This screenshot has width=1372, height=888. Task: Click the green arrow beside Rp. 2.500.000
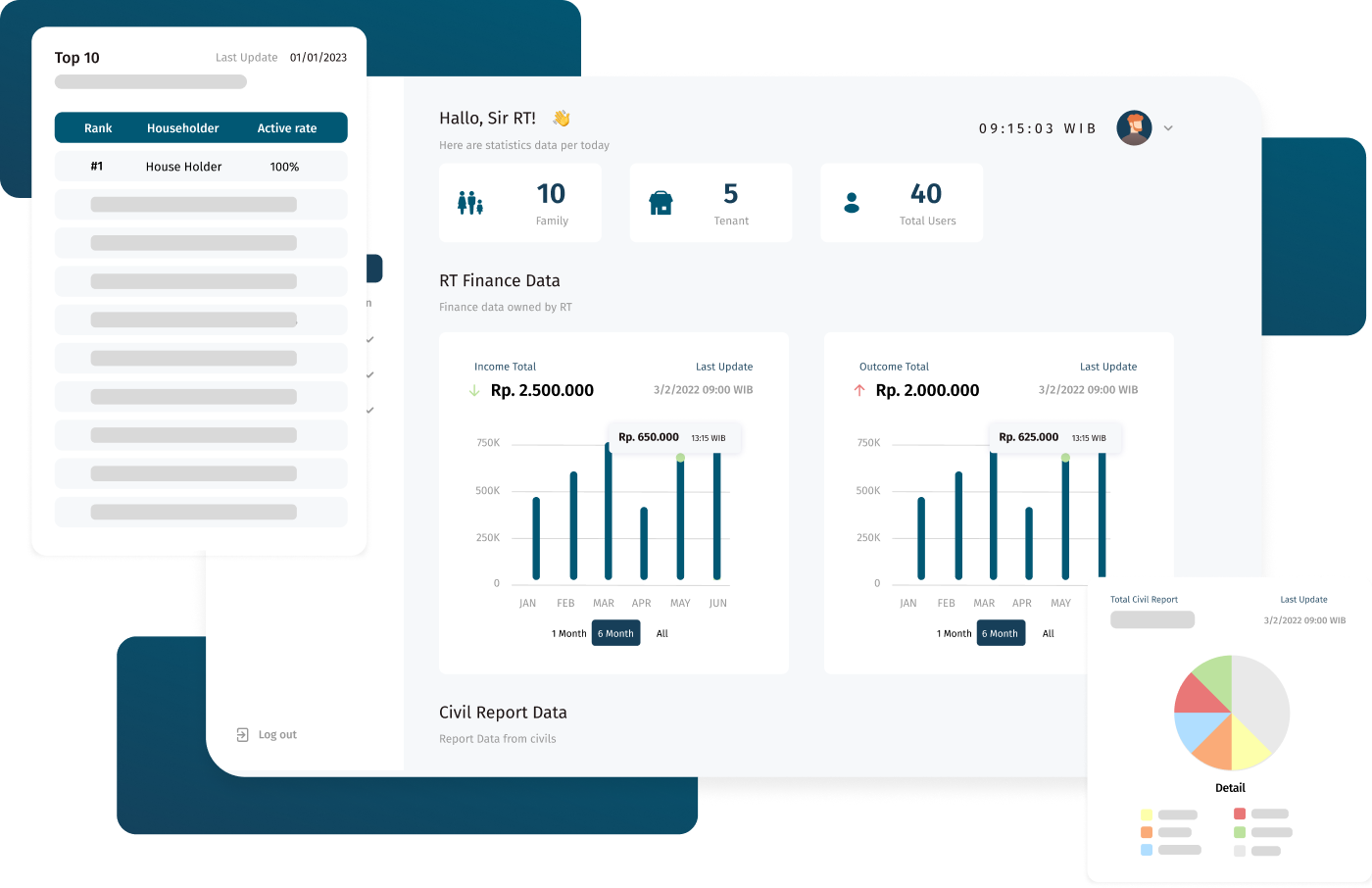[474, 390]
